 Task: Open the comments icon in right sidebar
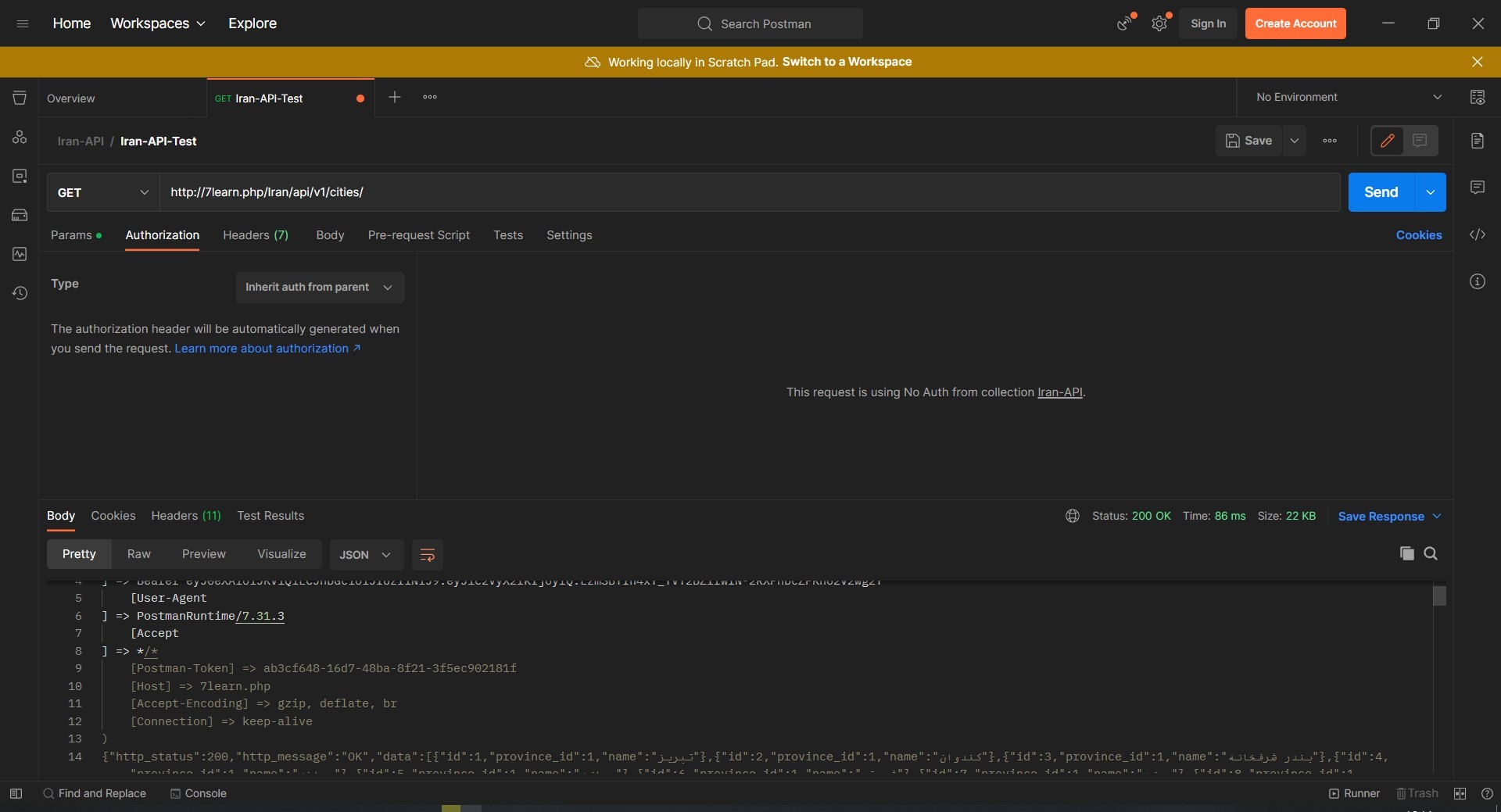[x=1478, y=188]
